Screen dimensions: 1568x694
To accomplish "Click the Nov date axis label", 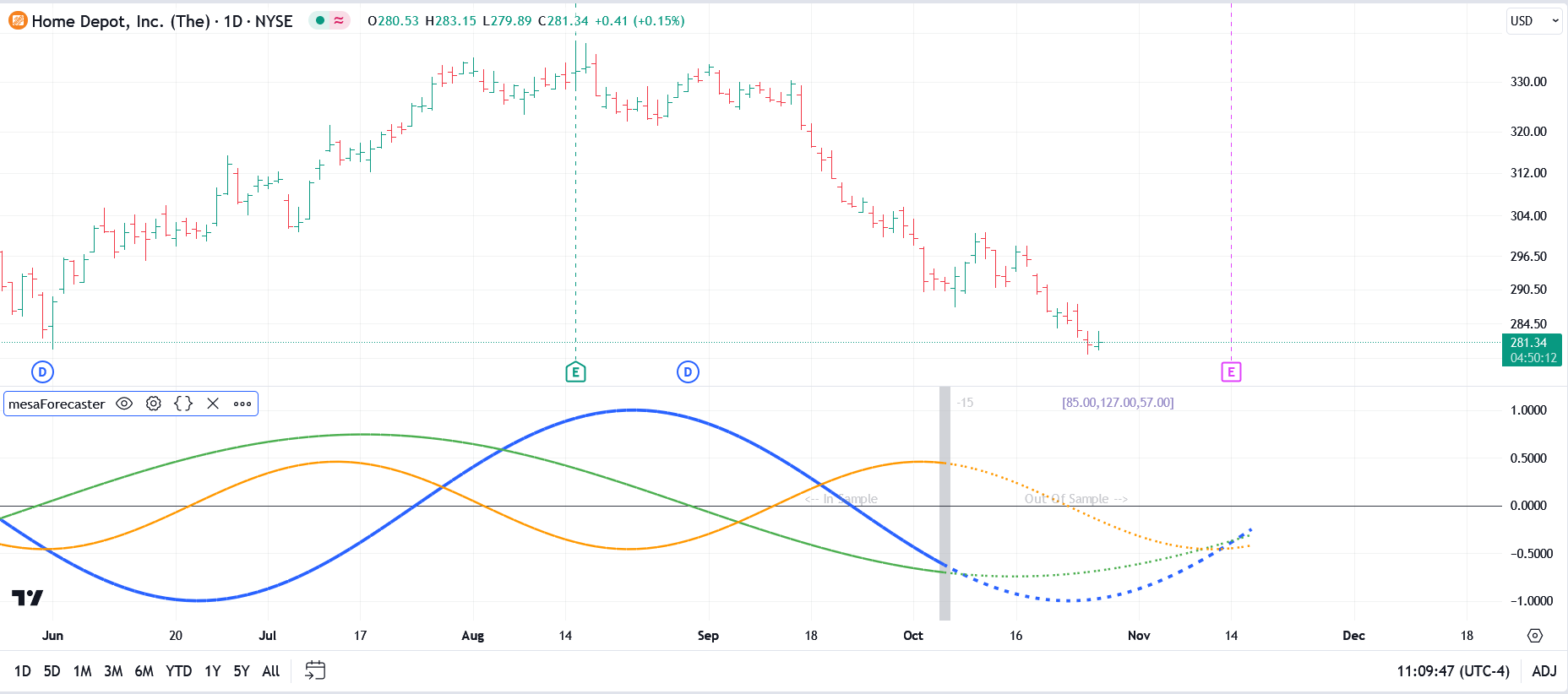I will pyautogui.click(x=1139, y=636).
